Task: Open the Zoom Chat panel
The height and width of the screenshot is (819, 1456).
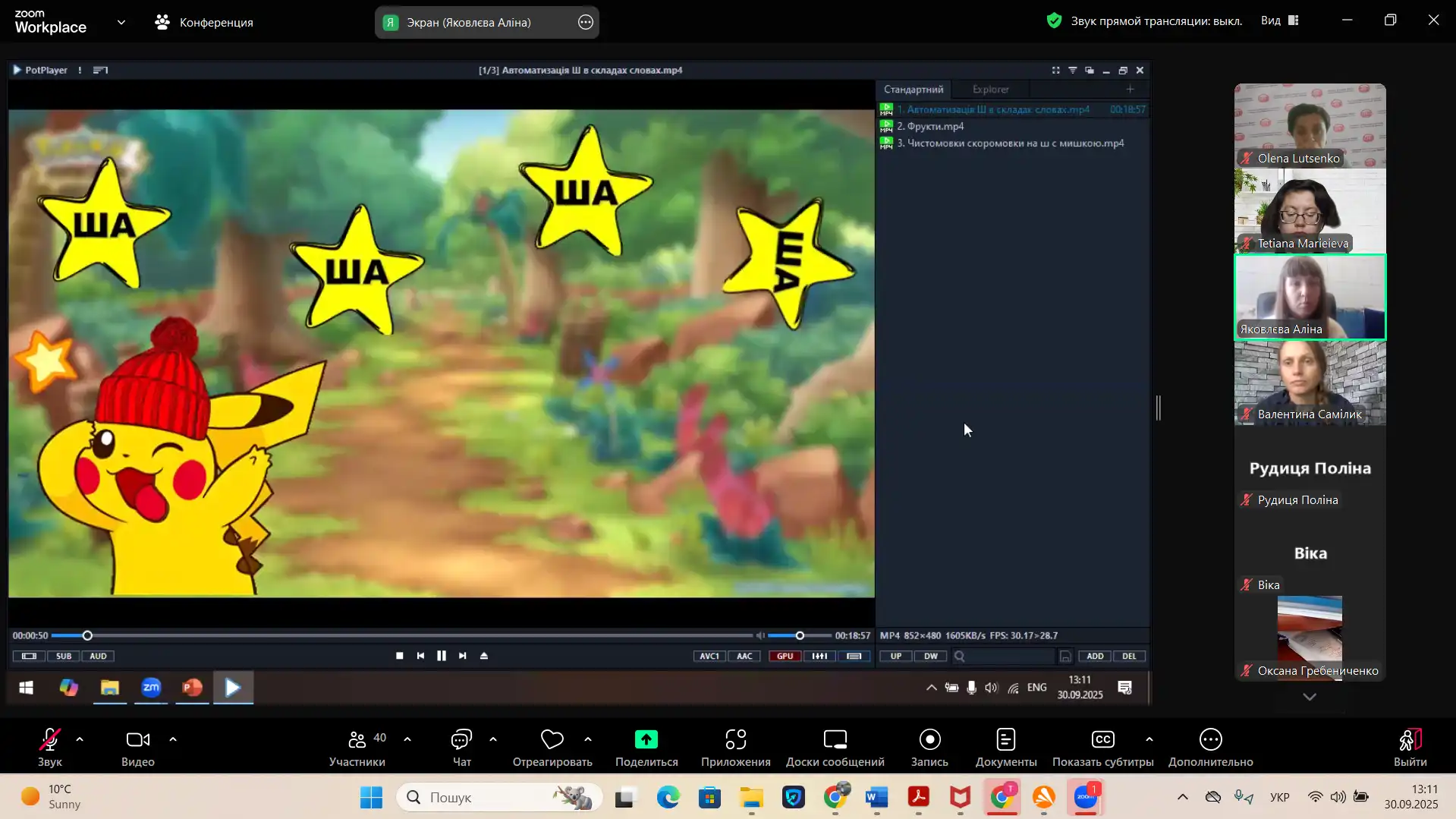Action: 461,748
